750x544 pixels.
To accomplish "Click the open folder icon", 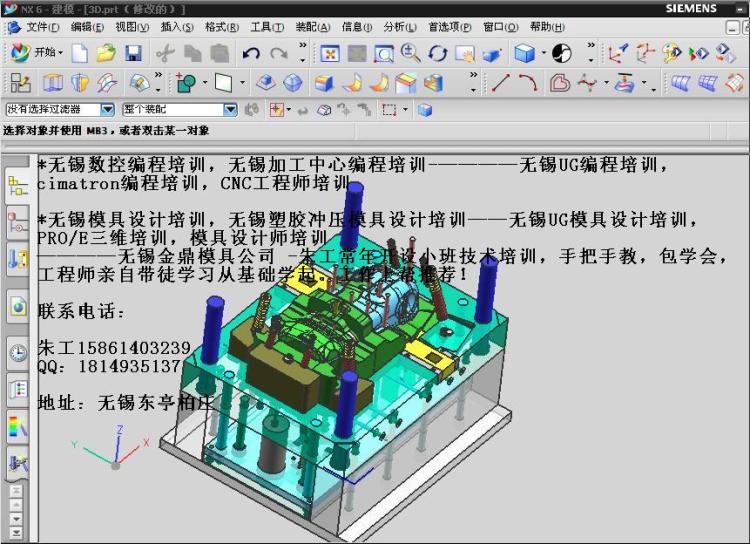I will pyautogui.click(x=106, y=53).
